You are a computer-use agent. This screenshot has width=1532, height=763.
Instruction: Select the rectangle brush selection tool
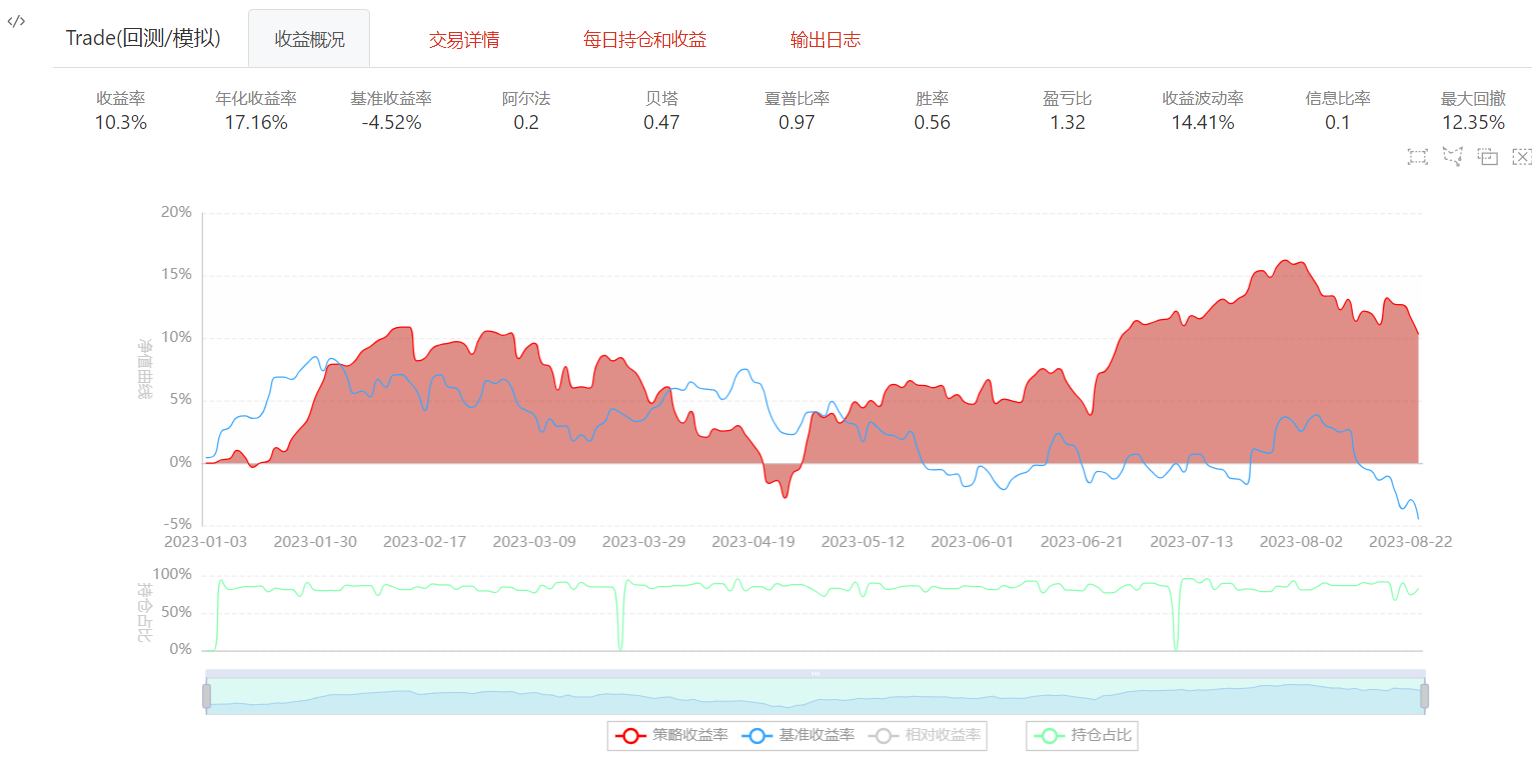(1417, 157)
